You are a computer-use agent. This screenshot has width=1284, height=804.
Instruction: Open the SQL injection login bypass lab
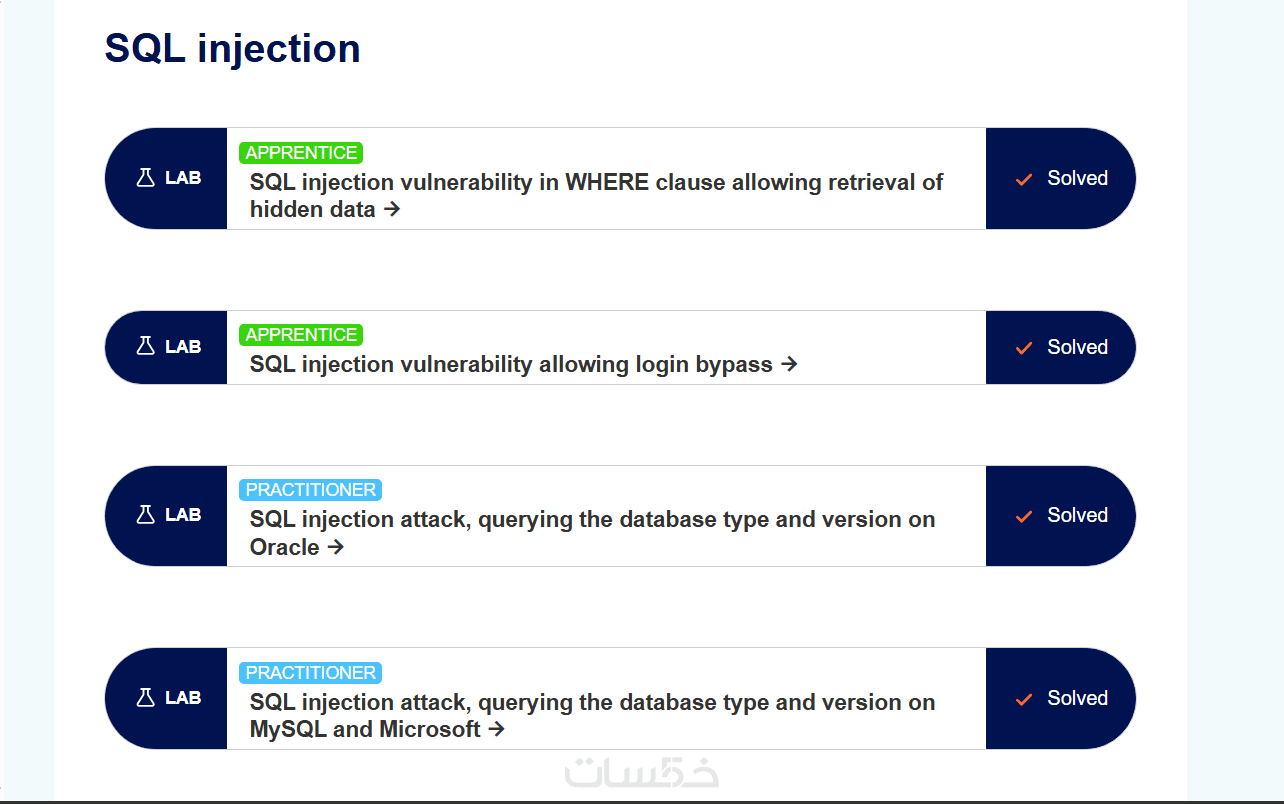pyautogui.click(x=511, y=365)
